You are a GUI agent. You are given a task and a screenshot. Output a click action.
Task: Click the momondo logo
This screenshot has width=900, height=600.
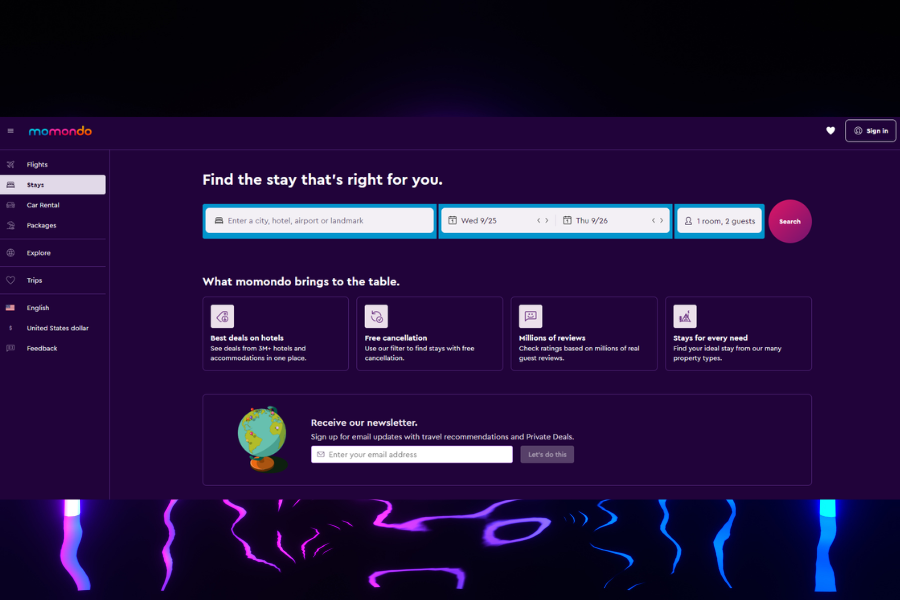click(60, 131)
